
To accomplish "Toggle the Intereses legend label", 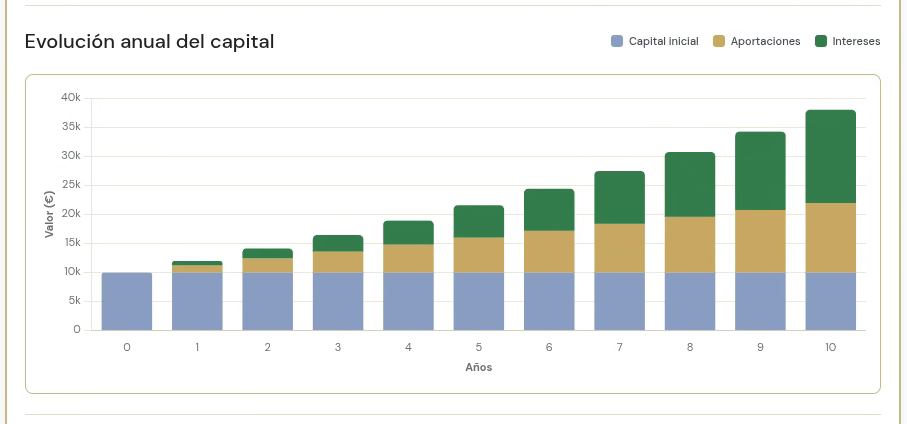I will pos(856,41).
